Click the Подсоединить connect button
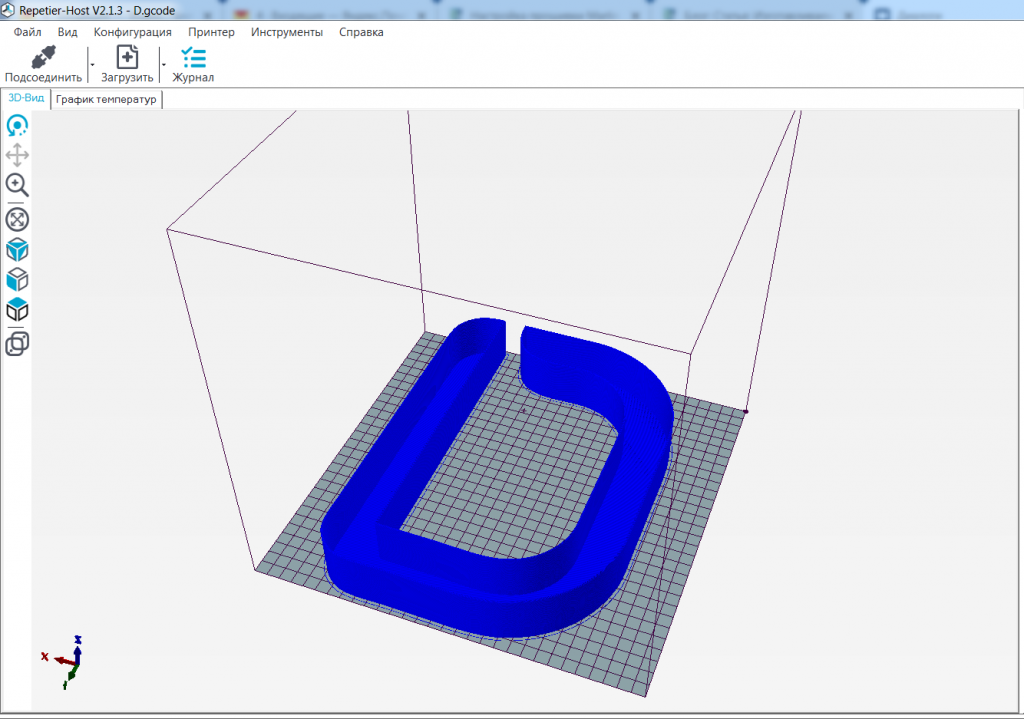1024x719 pixels. click(43, 64)
